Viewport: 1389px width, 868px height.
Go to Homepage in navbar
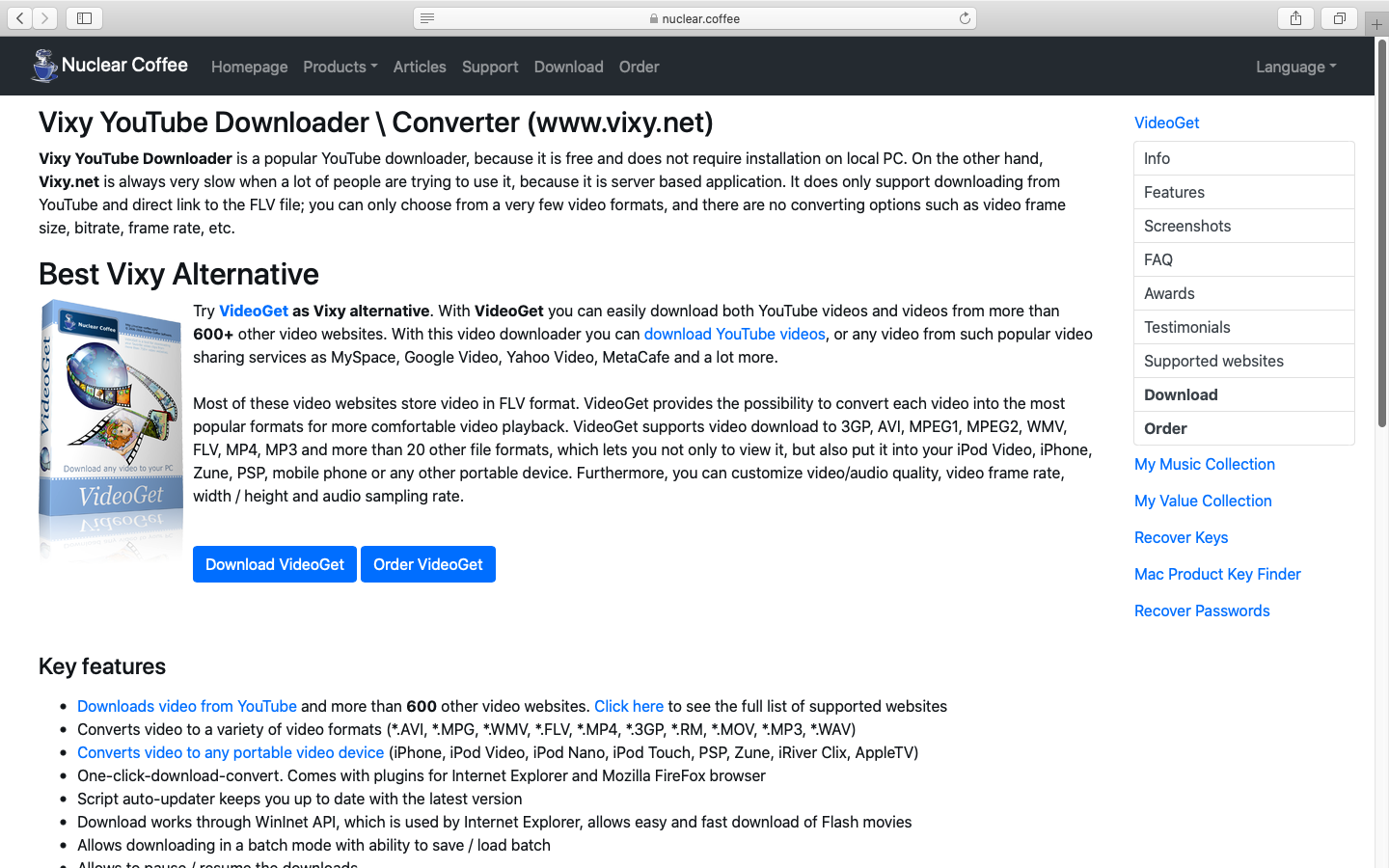click(249, 67)
